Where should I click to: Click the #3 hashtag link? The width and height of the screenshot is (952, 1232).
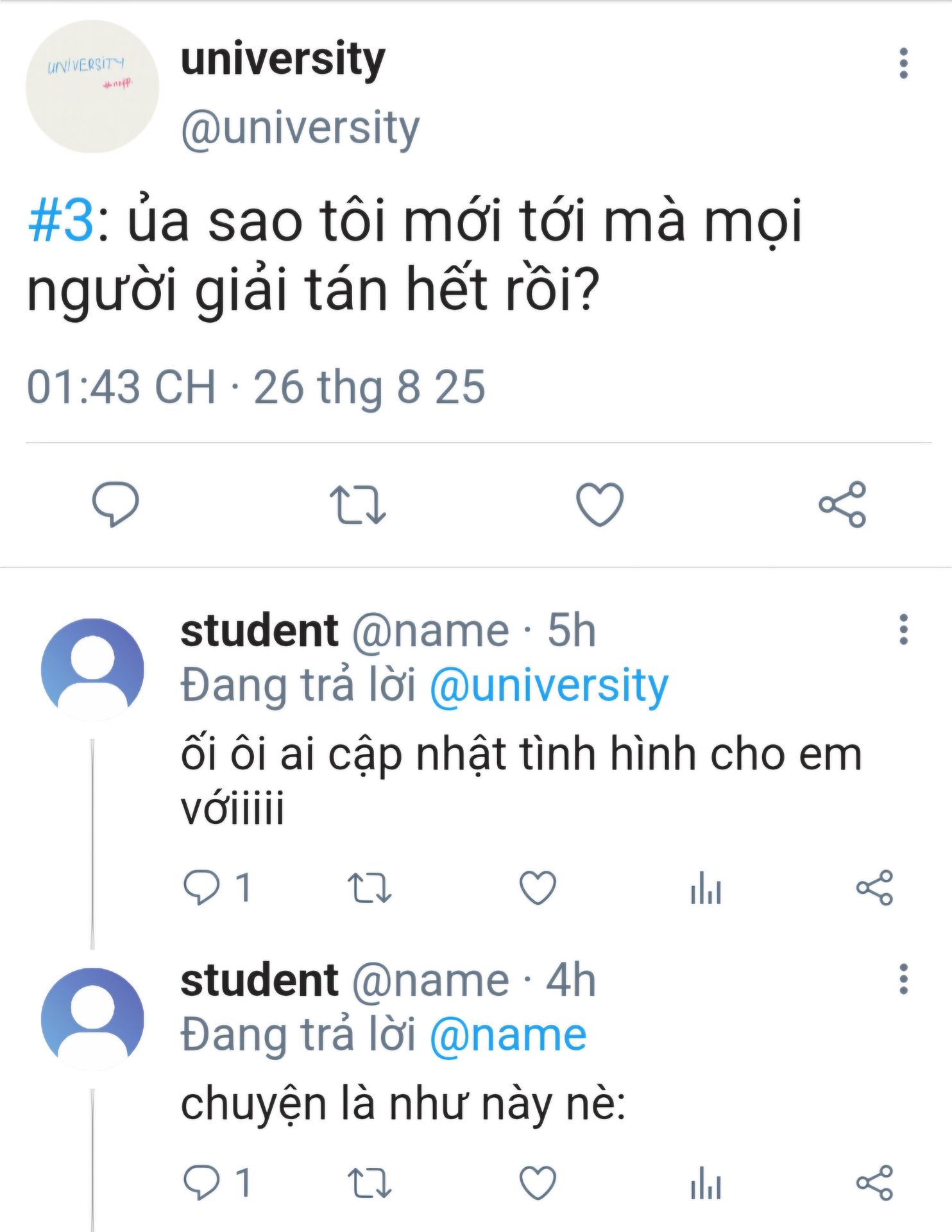point(61,221)
